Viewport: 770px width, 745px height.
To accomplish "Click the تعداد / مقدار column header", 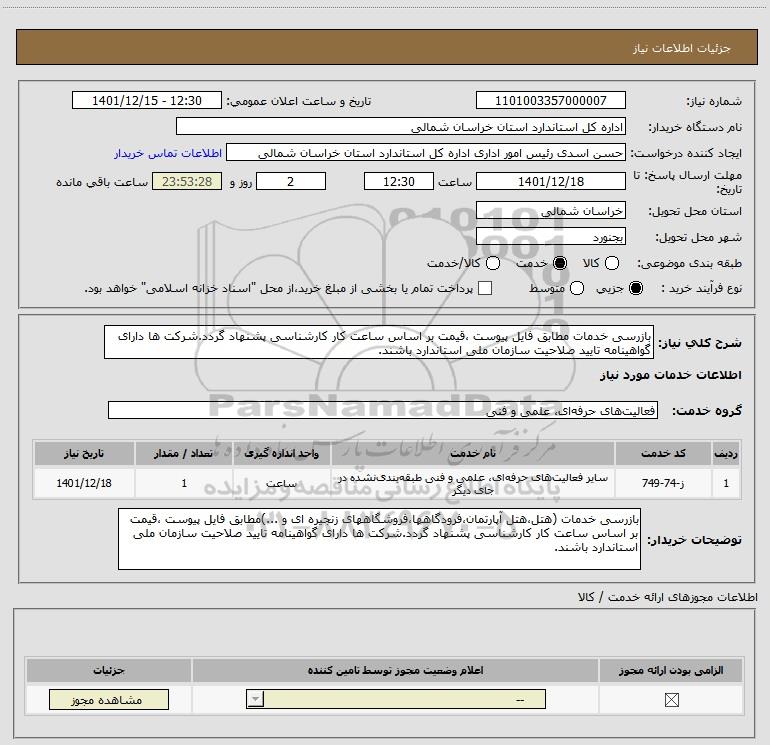I will pyautogui.click(x=183, y=453).
